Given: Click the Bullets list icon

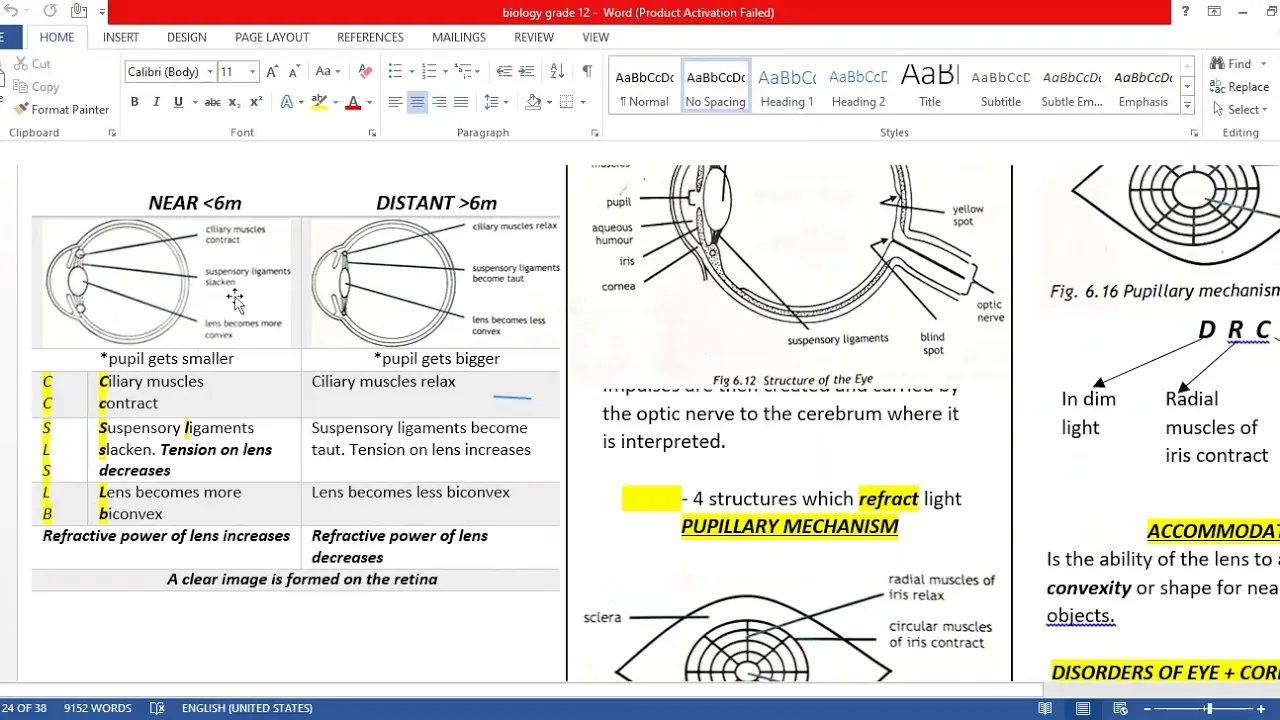Looking at the screenshot, I should (x=395, y=71).
